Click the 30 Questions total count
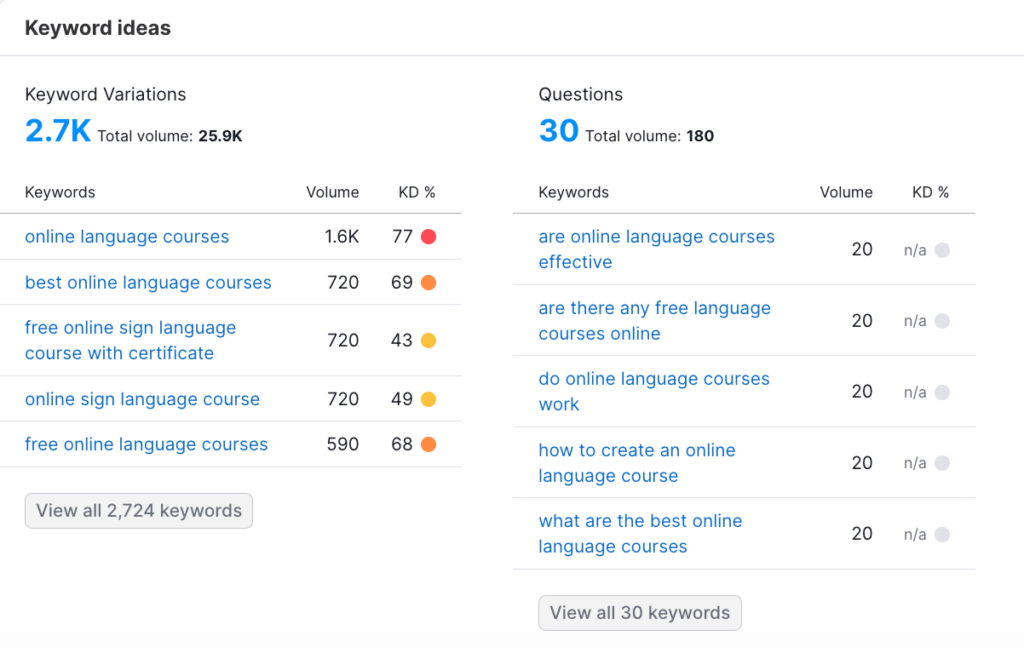This screenshot has height=647, width=1024. pos(558,131)
